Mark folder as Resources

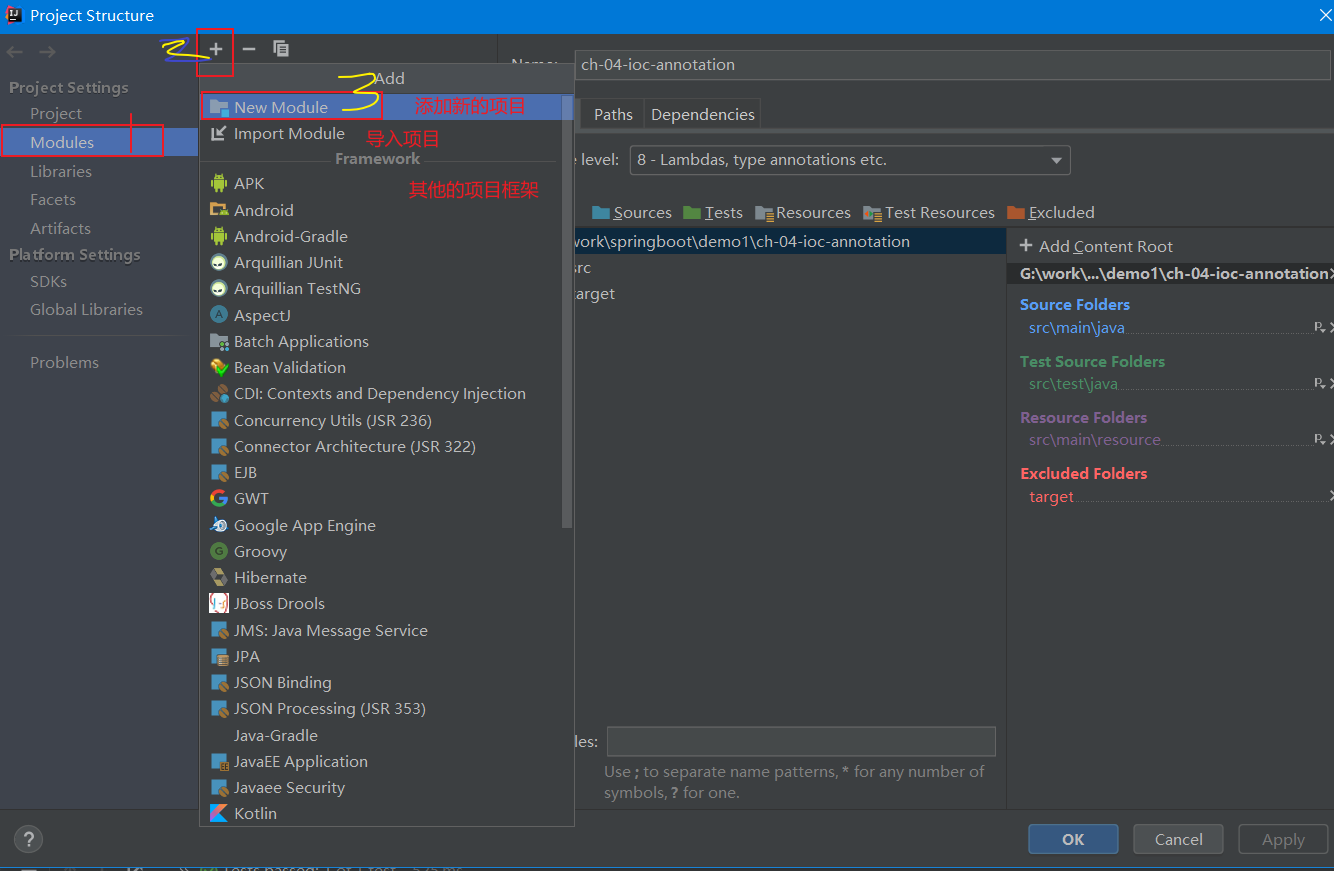(803, 212)
